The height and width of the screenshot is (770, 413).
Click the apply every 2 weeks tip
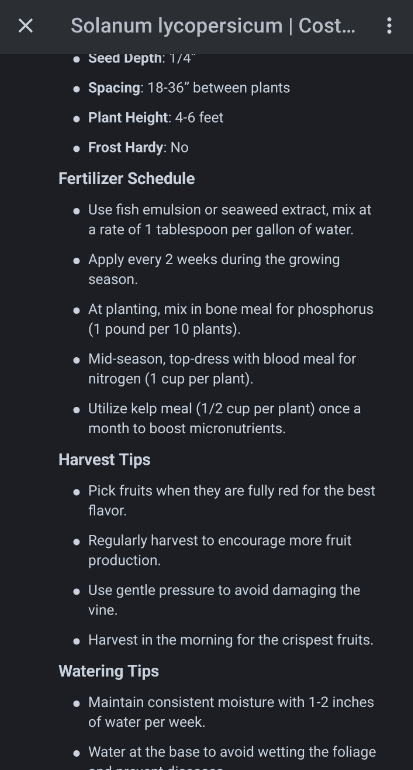[x=214, y=269]
